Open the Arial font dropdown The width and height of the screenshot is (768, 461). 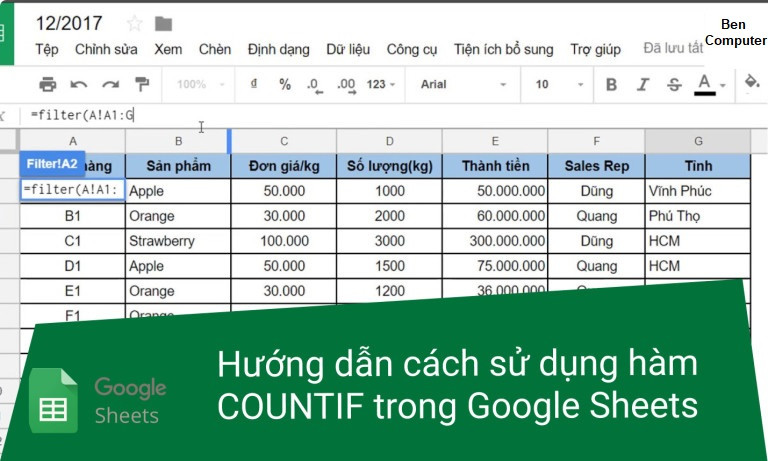tap(462, 84)
